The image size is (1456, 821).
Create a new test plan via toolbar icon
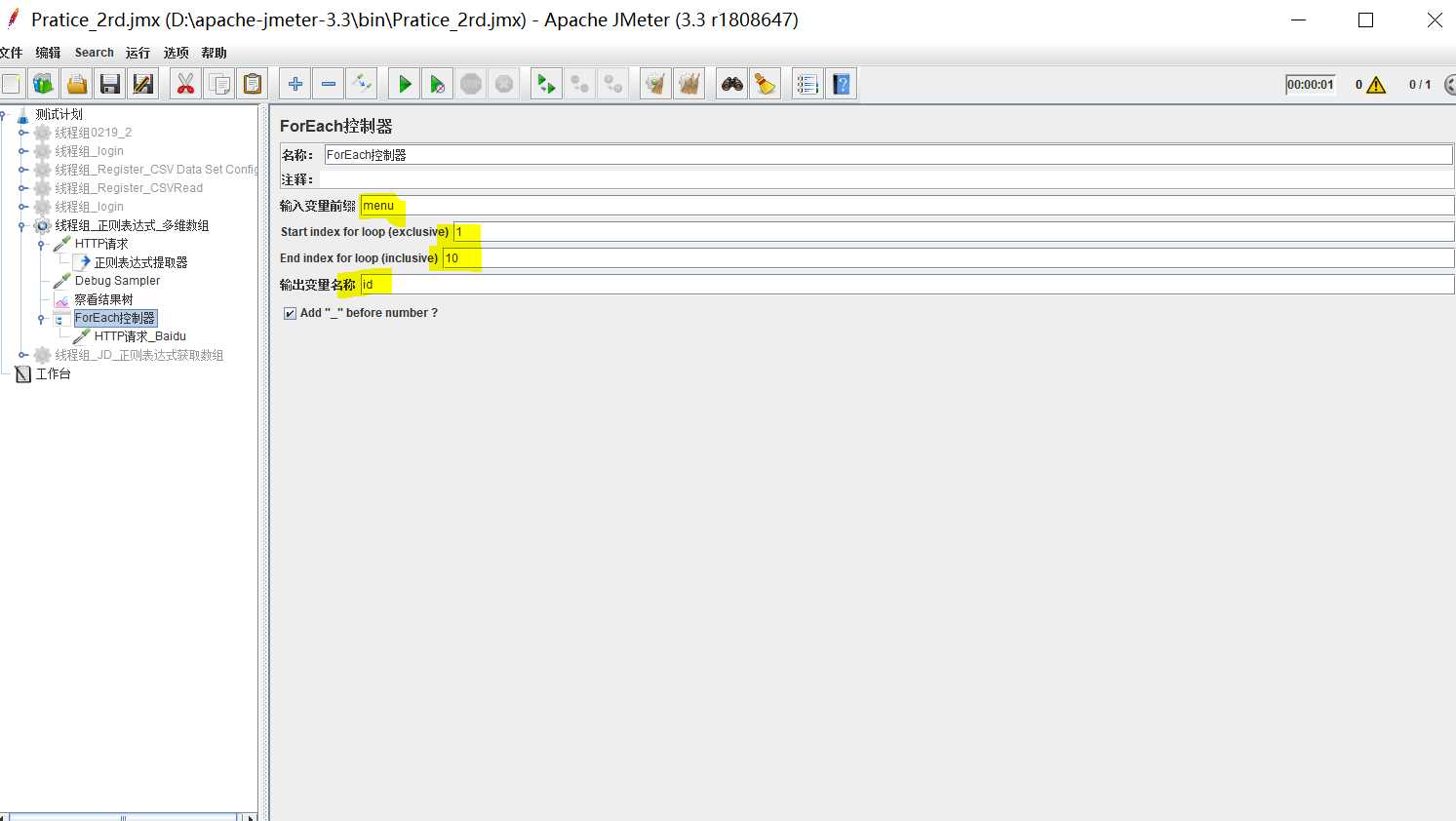(x=12, y=85)
